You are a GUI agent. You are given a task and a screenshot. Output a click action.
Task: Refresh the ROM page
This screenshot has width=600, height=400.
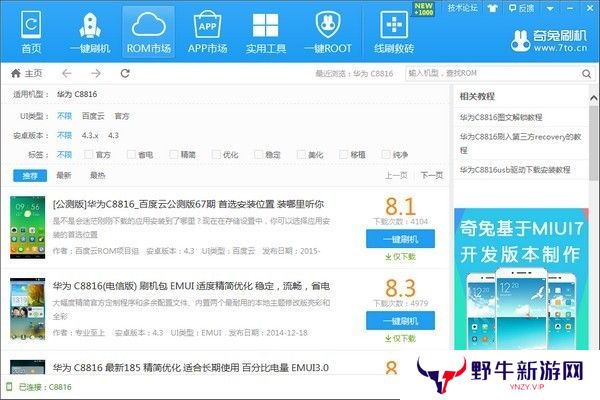click(125, 73)
